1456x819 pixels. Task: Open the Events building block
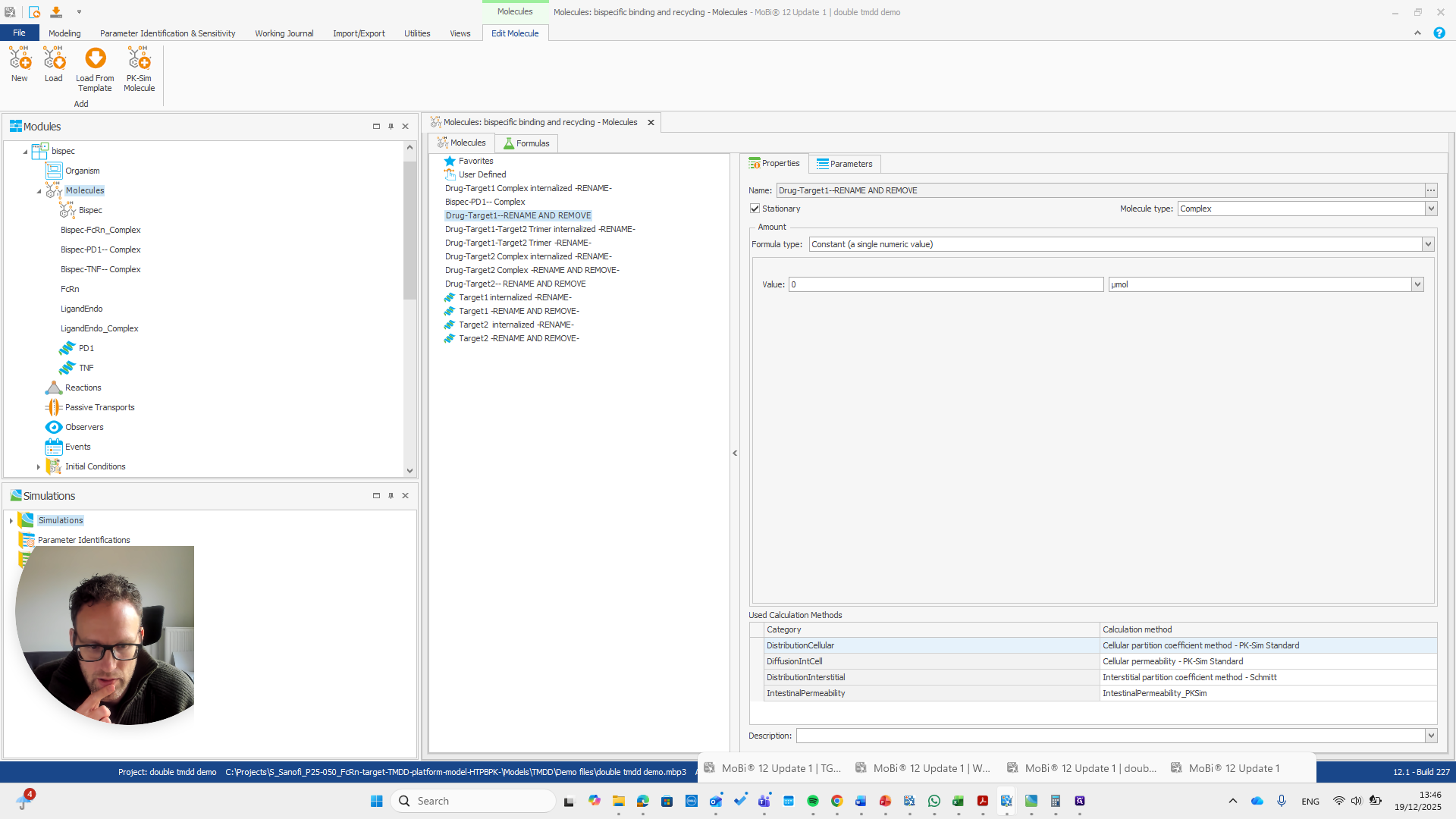(77, 447)
